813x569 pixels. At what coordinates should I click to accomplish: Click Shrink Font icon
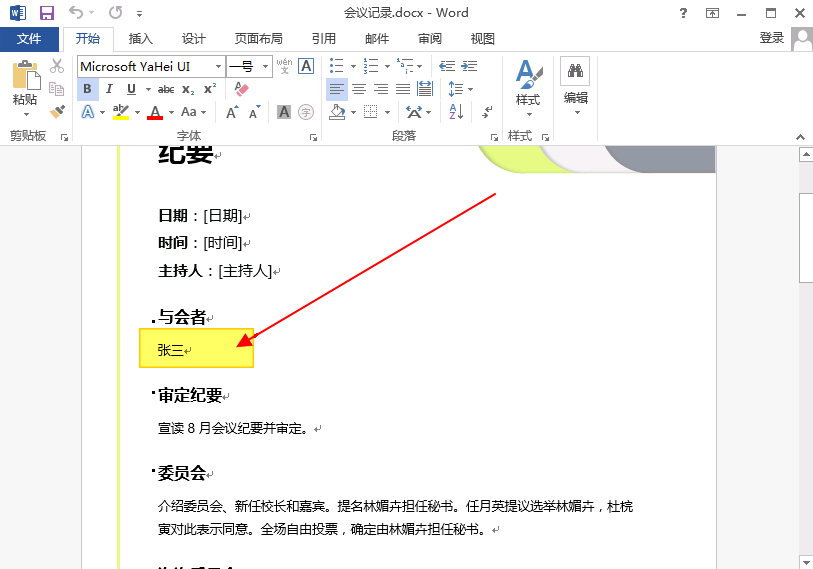pyautogui.click(x=254, y=112)
